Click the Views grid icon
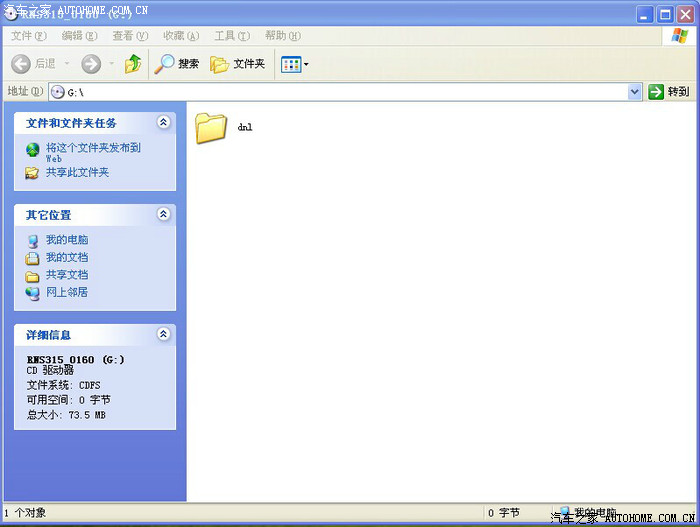 tap(290, 64)
